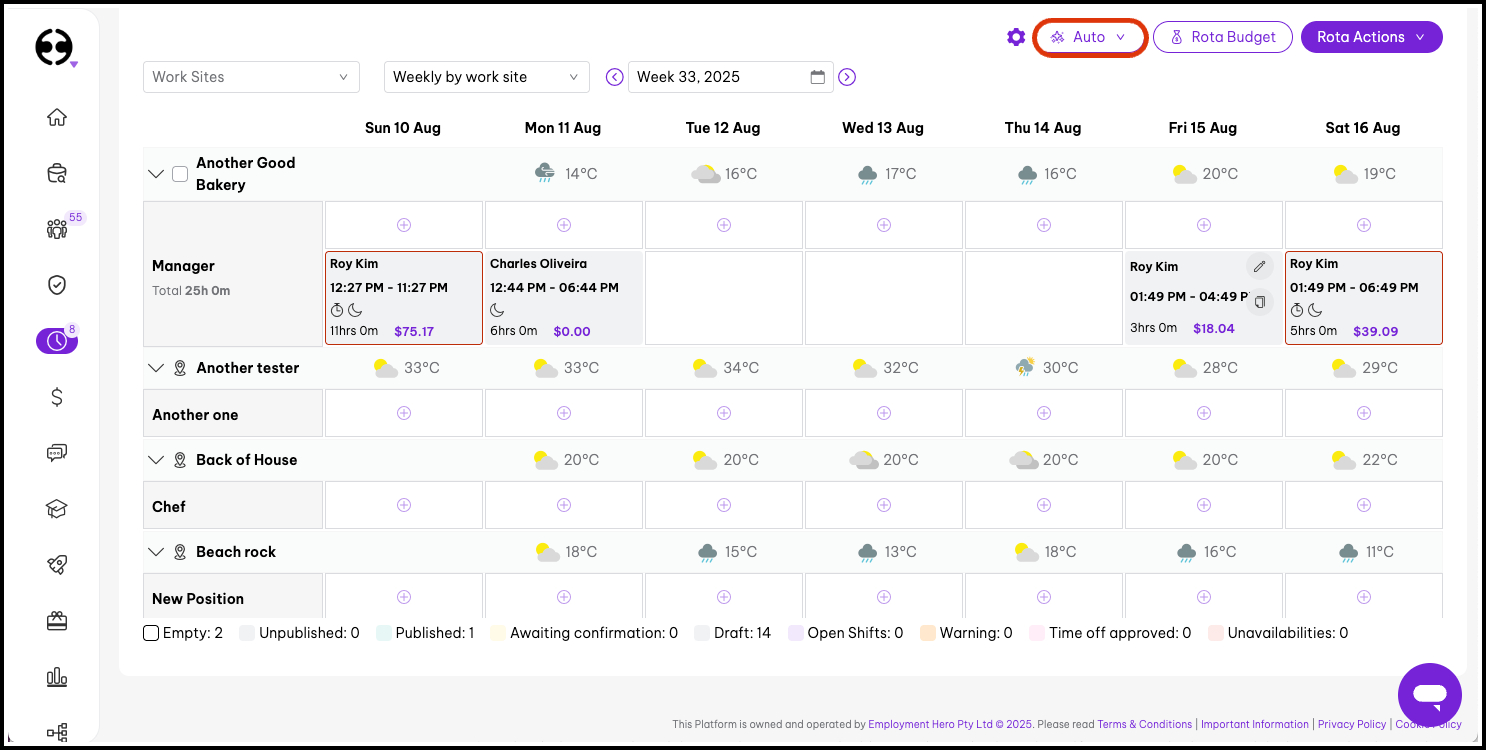Open the Weekly by work site view dropdown
1486x750 pixels.
click(487, 77)
